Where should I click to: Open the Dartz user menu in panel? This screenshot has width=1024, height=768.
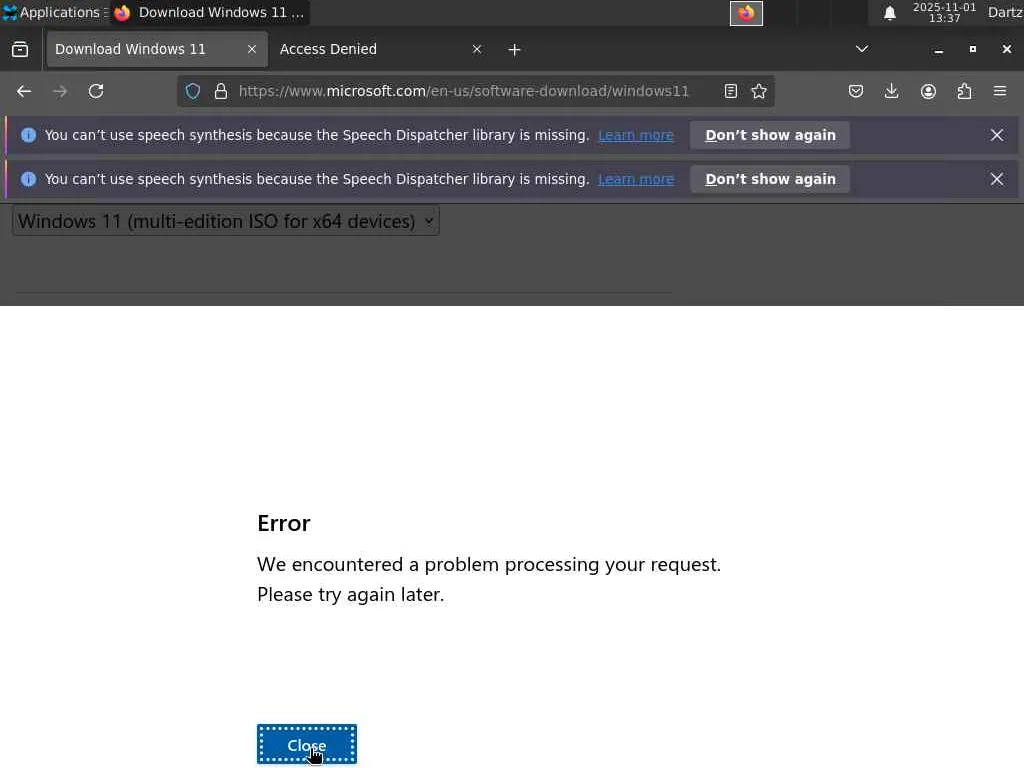pyautogui.click(x=1005, y=12)
